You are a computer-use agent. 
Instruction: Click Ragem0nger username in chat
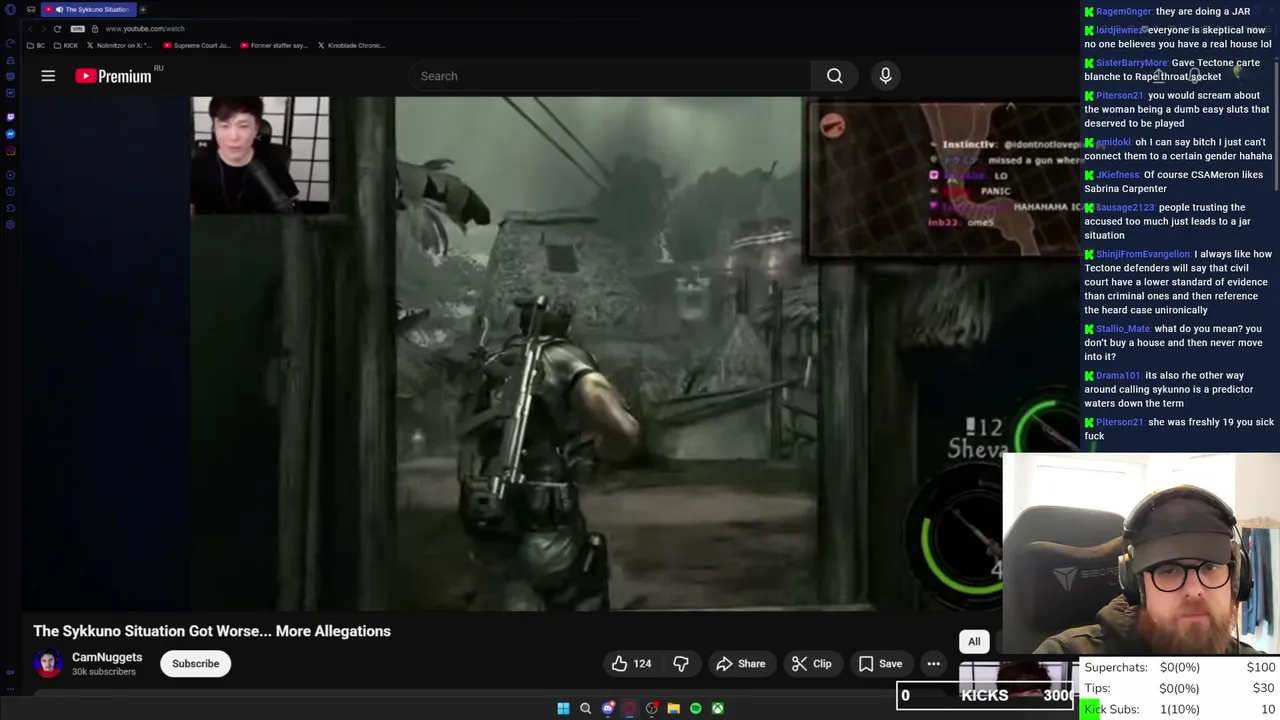coord(1124,11)
